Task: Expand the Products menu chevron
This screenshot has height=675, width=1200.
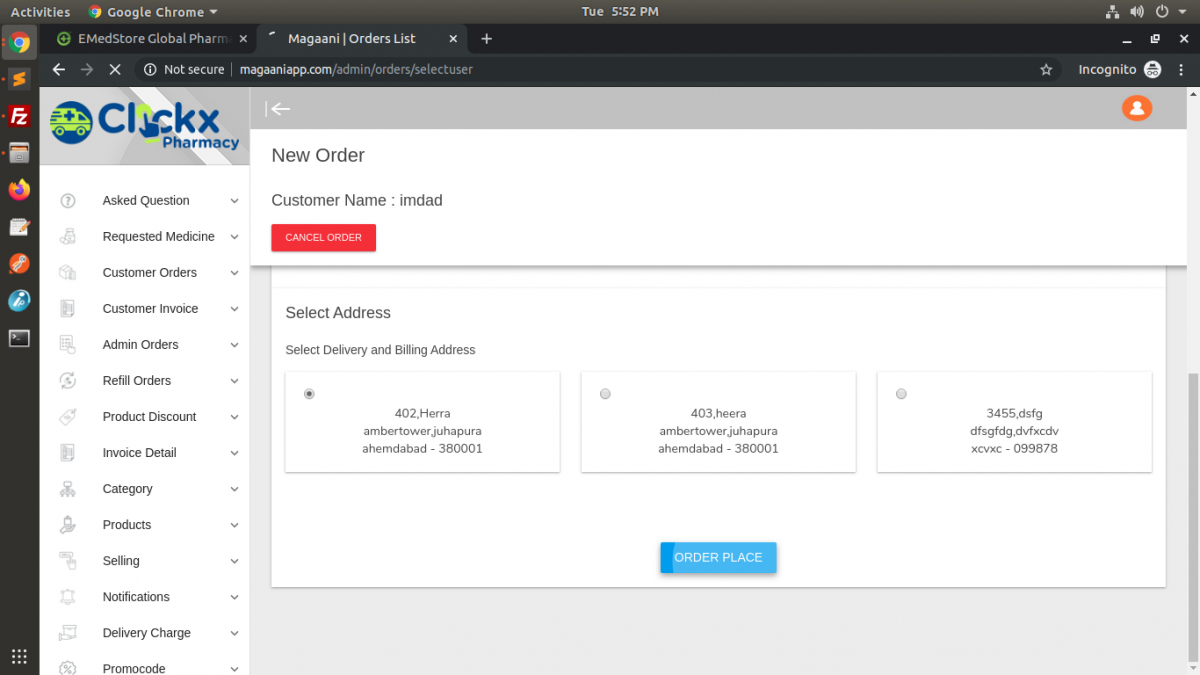Action: pyautogui.click(x=234, y=525)
